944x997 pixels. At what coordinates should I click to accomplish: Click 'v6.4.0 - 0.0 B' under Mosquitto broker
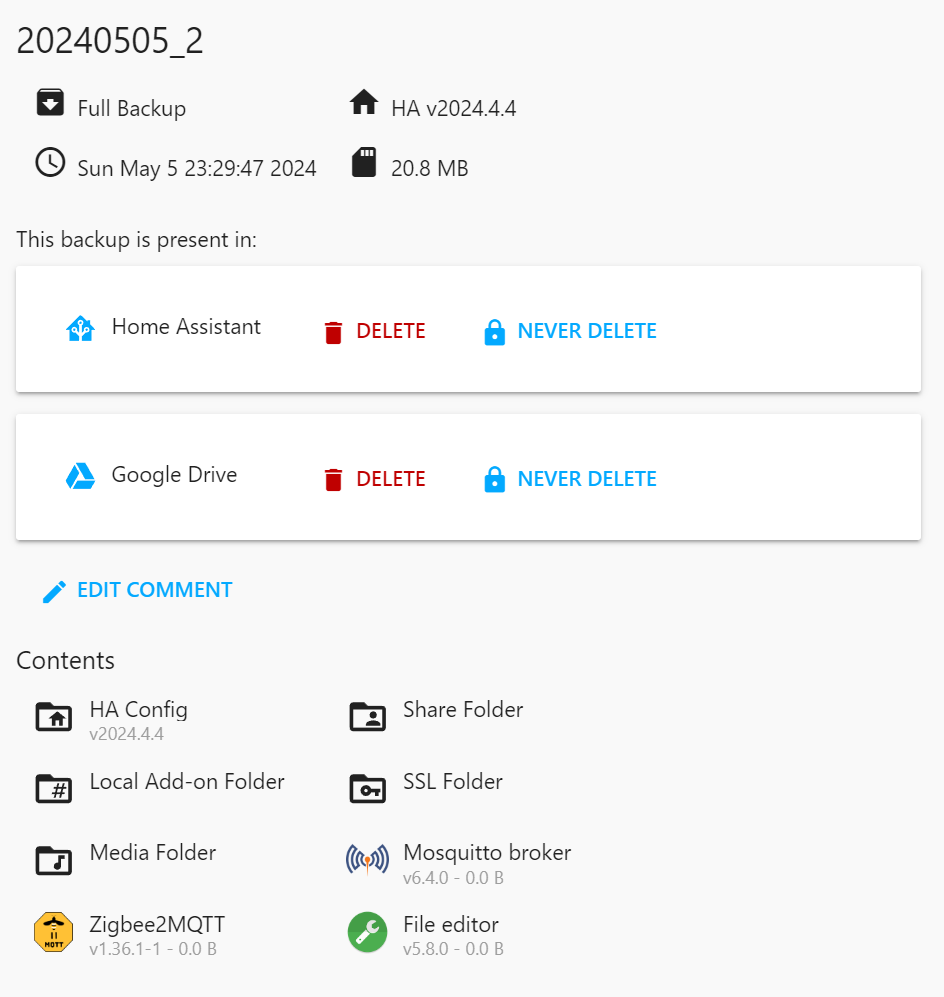point(453,878)
